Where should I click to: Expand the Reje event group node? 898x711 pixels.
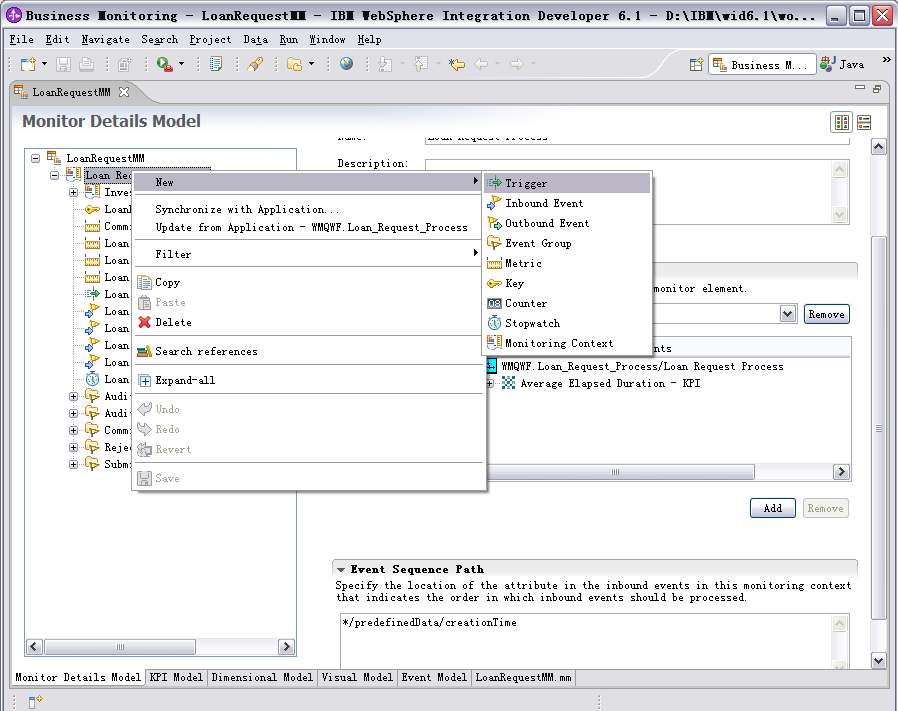(x=73, y=447)
